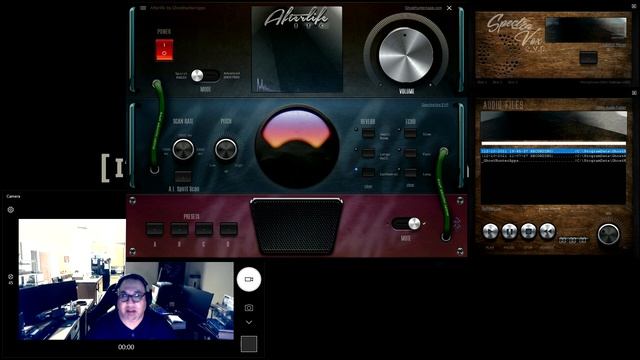Select the second recording row in Audio Files
The image size is (640, 360).
click(553, 156)
